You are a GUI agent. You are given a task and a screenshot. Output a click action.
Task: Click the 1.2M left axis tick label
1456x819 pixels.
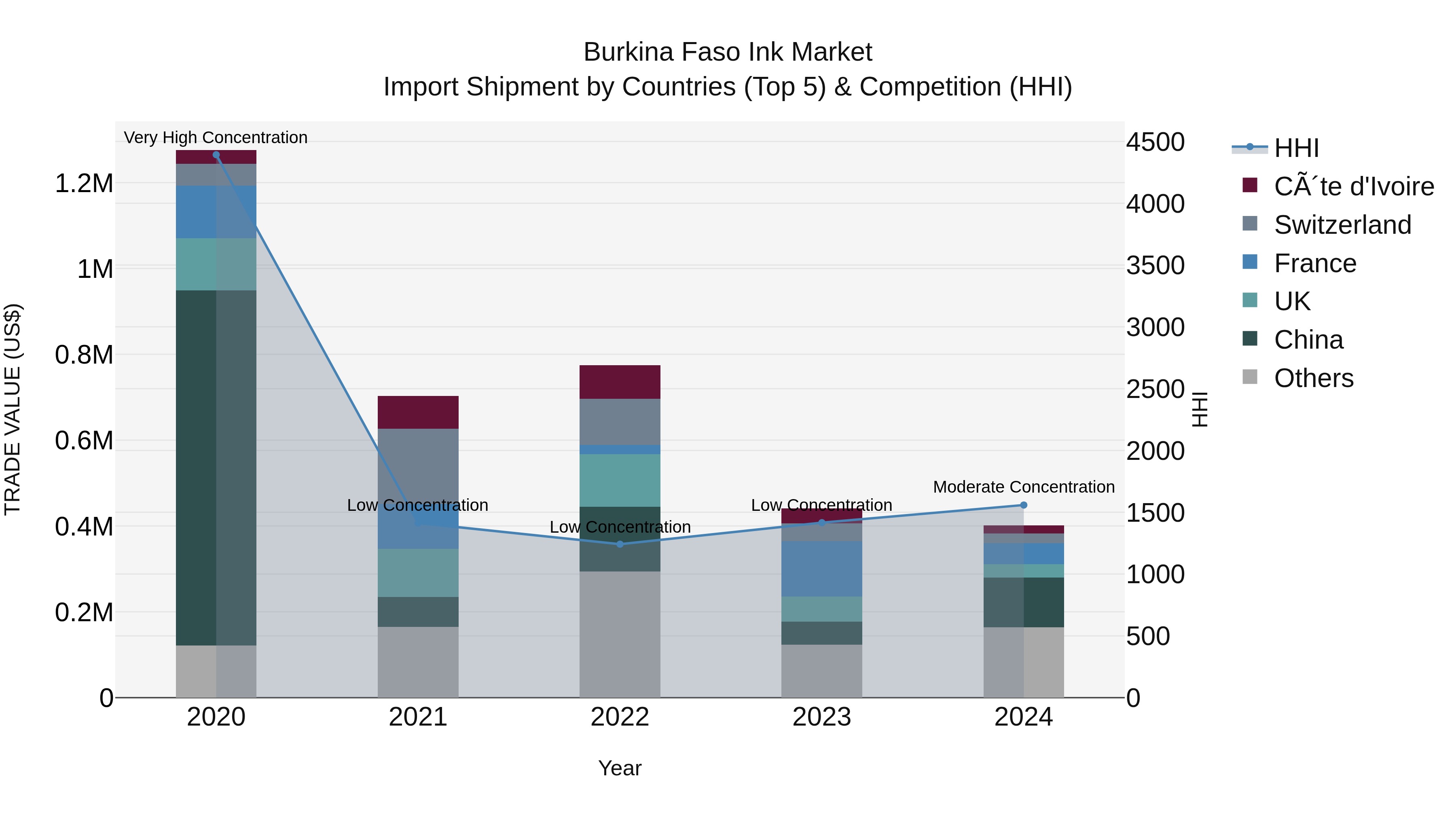84,184
